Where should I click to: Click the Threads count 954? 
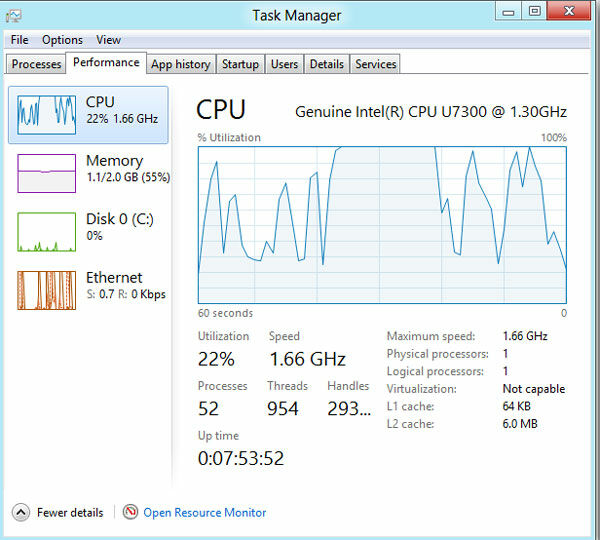pos(282,409)
